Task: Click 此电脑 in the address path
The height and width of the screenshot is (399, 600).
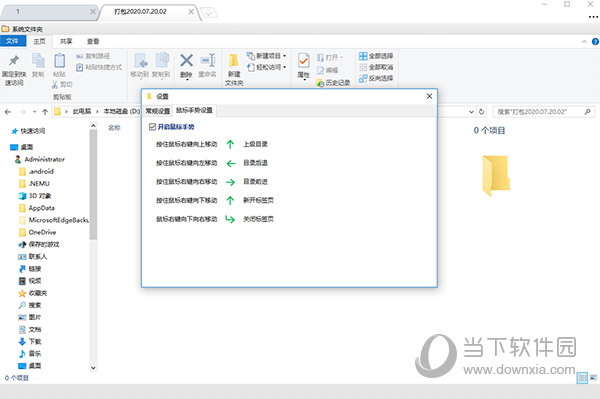Action: [82, 111]
